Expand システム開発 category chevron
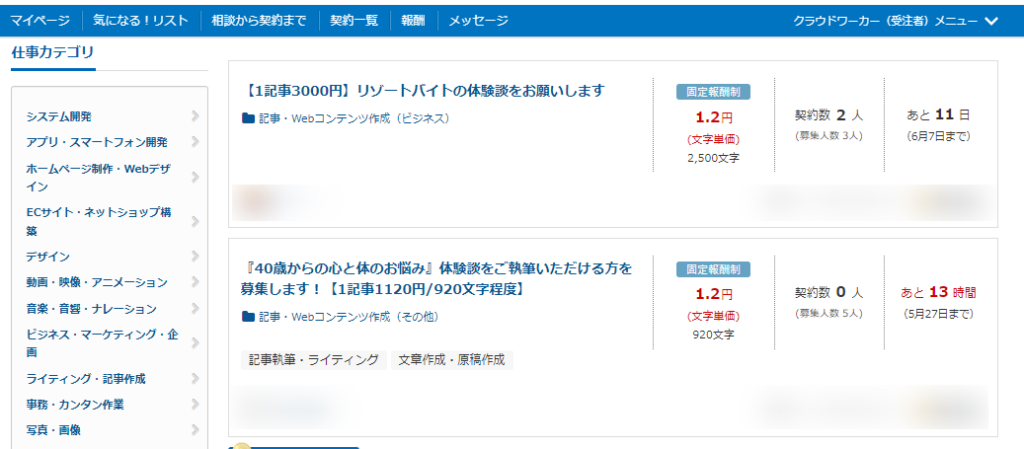 pos(195,116)
